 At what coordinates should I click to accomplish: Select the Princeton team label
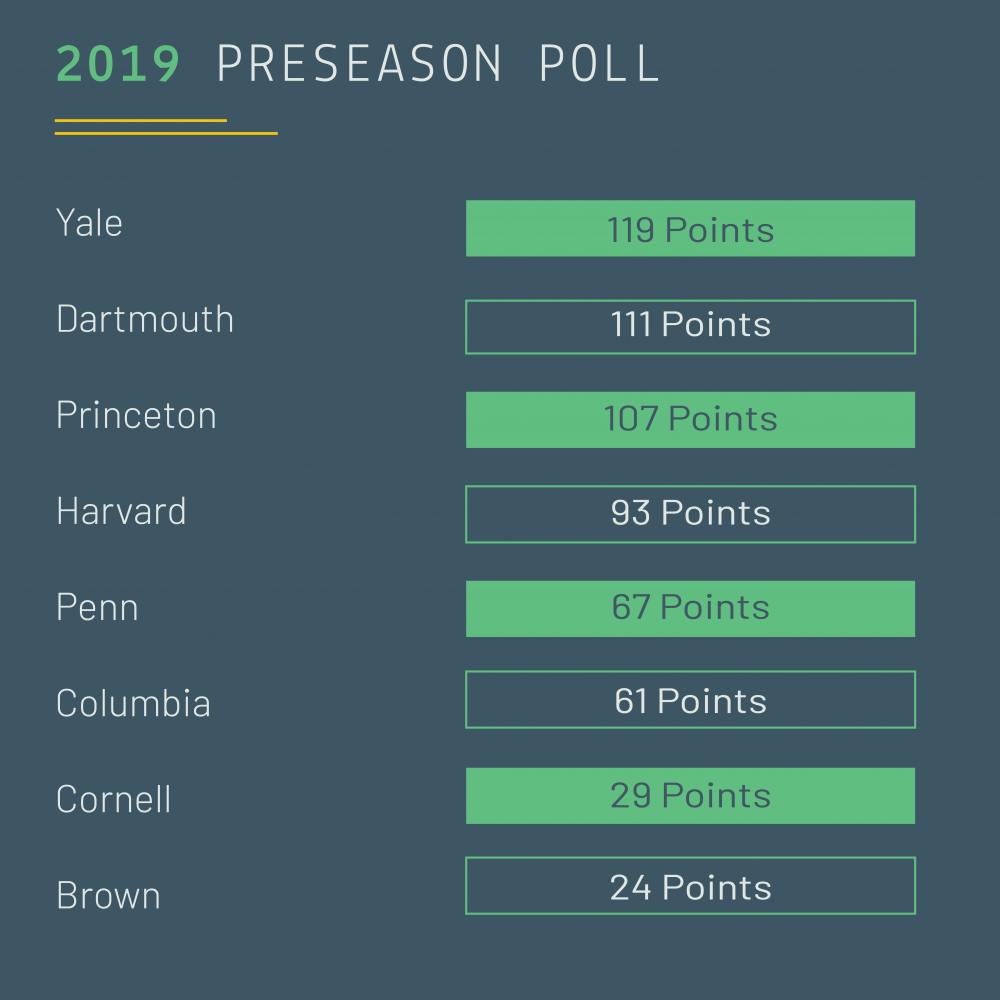136,415
